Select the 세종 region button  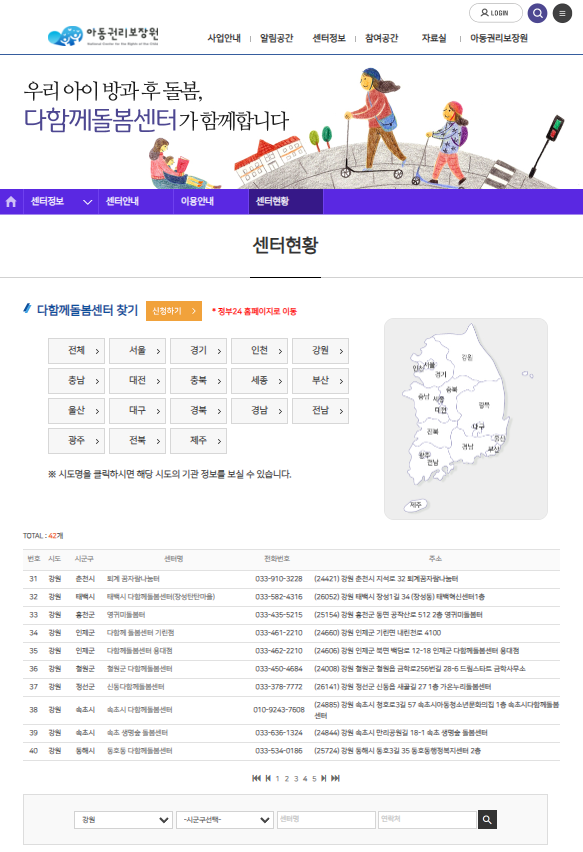(259, 381)
